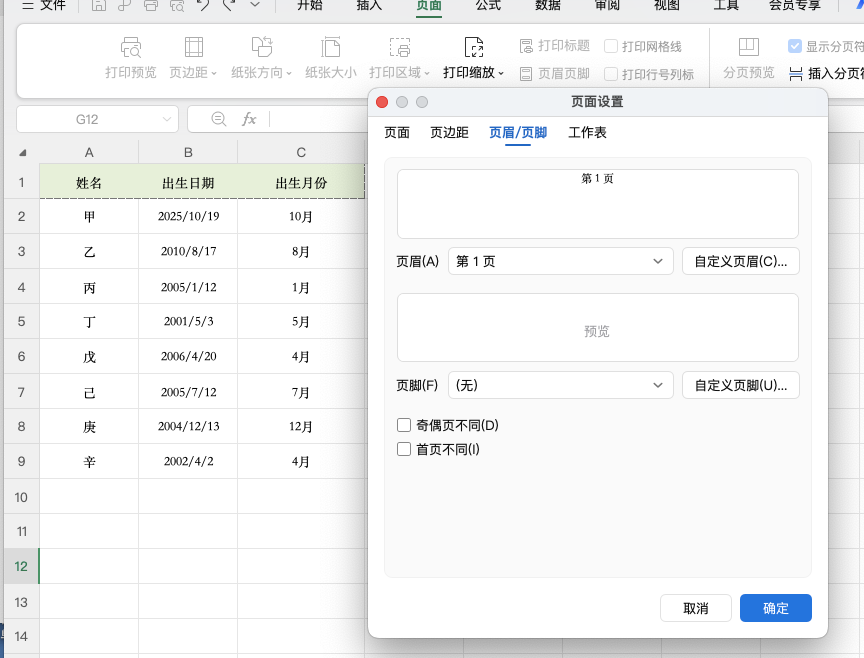Click the redo arrow icon
Screen dimensions: 864x658
[x=230, y=6]
